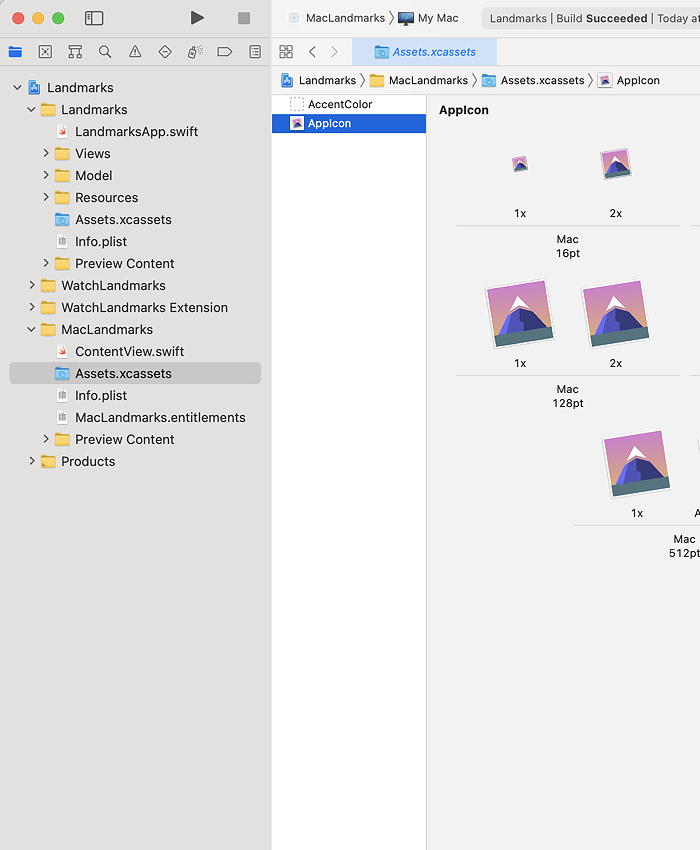Expand the WatchLandmarks Extension folder

[x=32, y=307]
